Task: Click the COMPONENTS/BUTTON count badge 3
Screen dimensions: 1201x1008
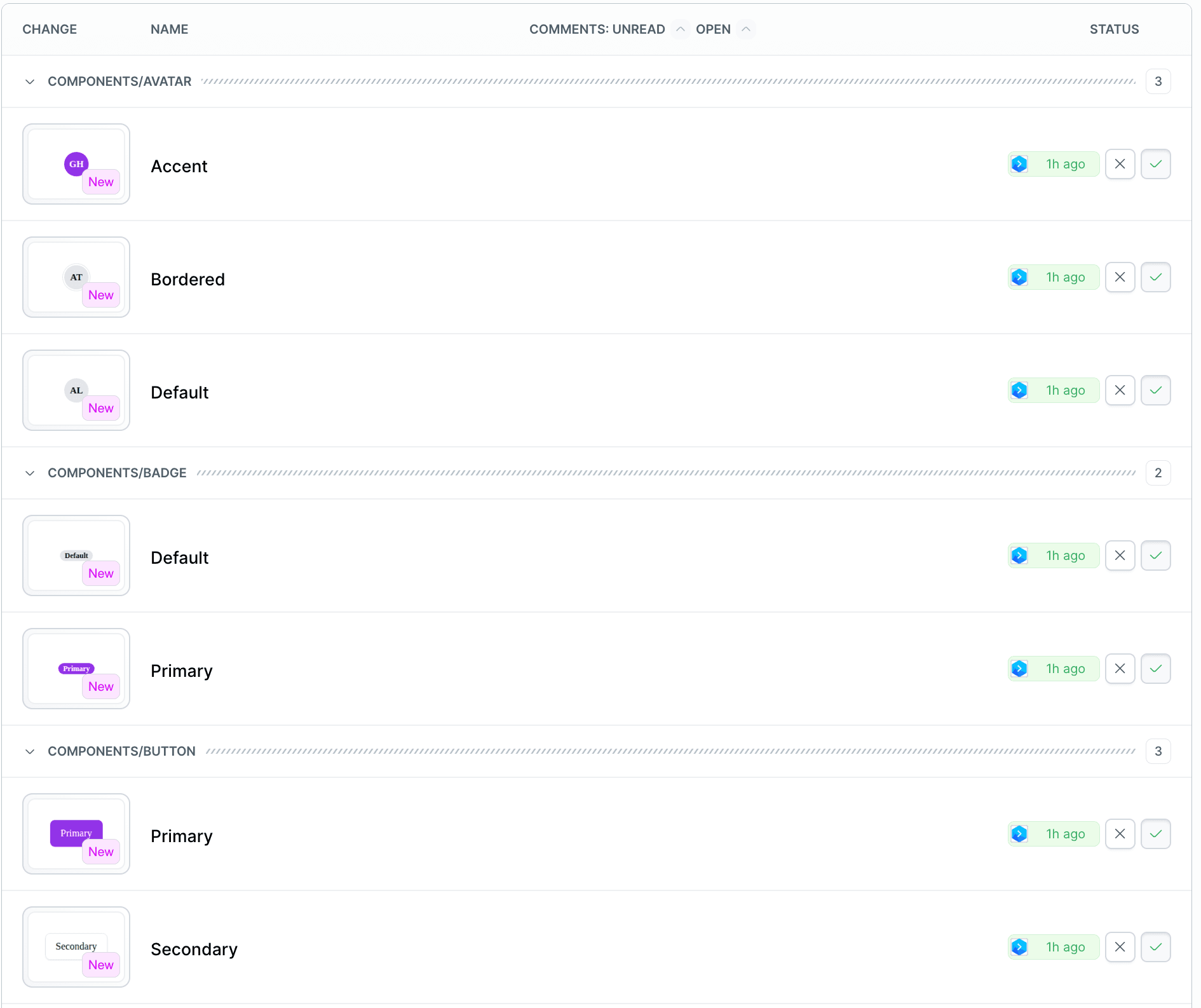Action: coord(1158,751)
